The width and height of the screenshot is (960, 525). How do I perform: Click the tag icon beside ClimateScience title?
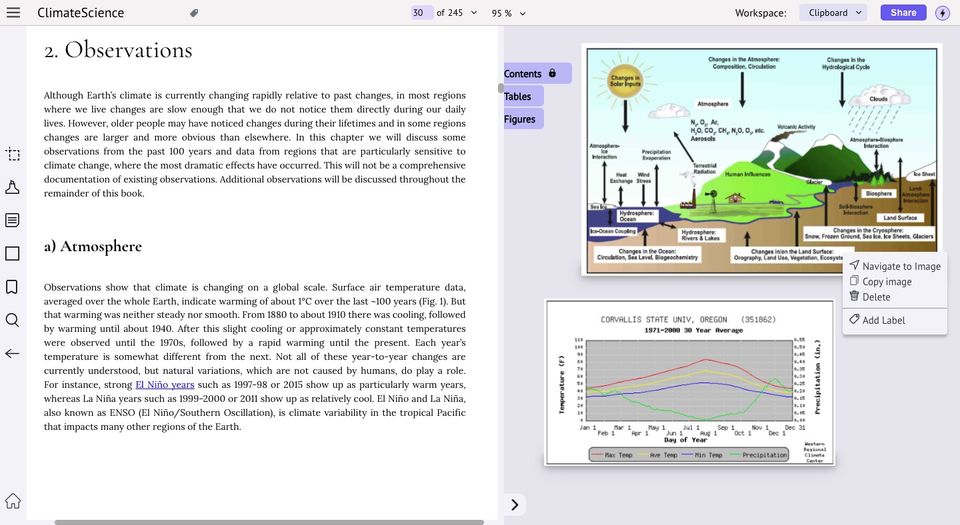[x=194, y=13]
